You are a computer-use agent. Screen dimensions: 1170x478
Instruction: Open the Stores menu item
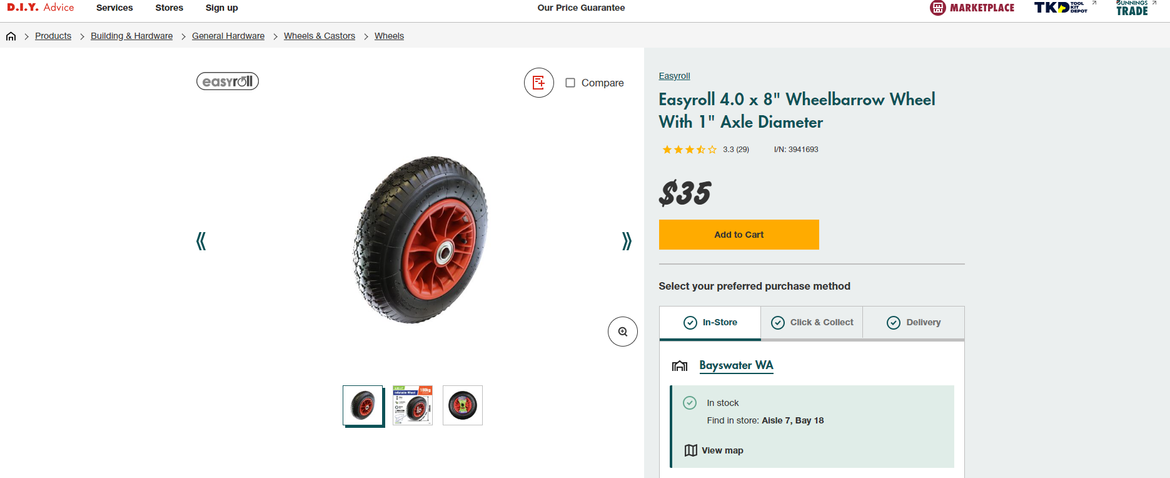point(169,8)
